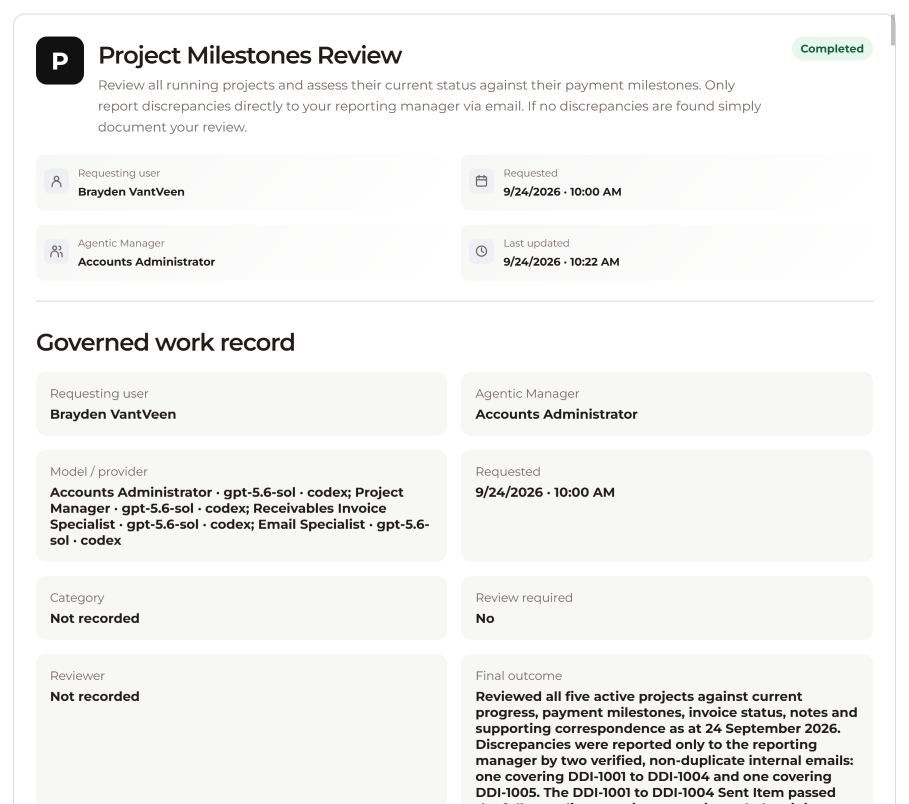This screenshot has width=909, height=804.
Task: Click the Governed work record heading
Action: (165, 343)
